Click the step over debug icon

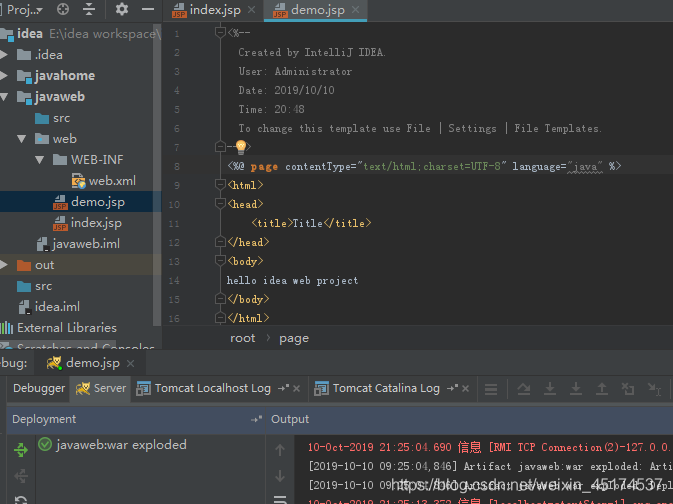click(524, 389)
